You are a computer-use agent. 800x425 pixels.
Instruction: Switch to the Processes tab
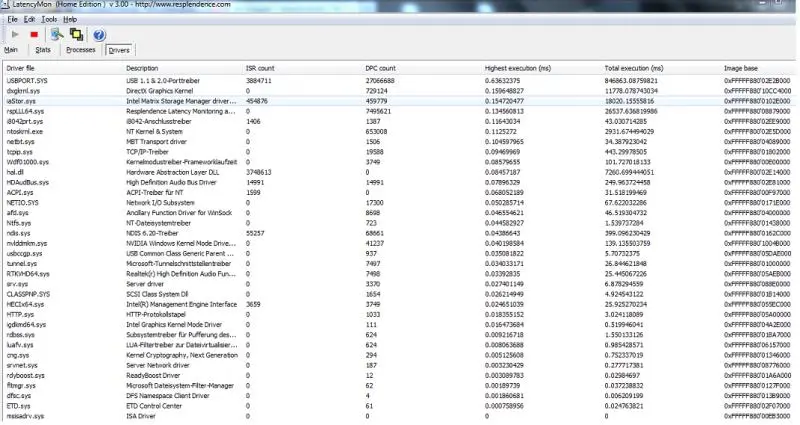81,49
